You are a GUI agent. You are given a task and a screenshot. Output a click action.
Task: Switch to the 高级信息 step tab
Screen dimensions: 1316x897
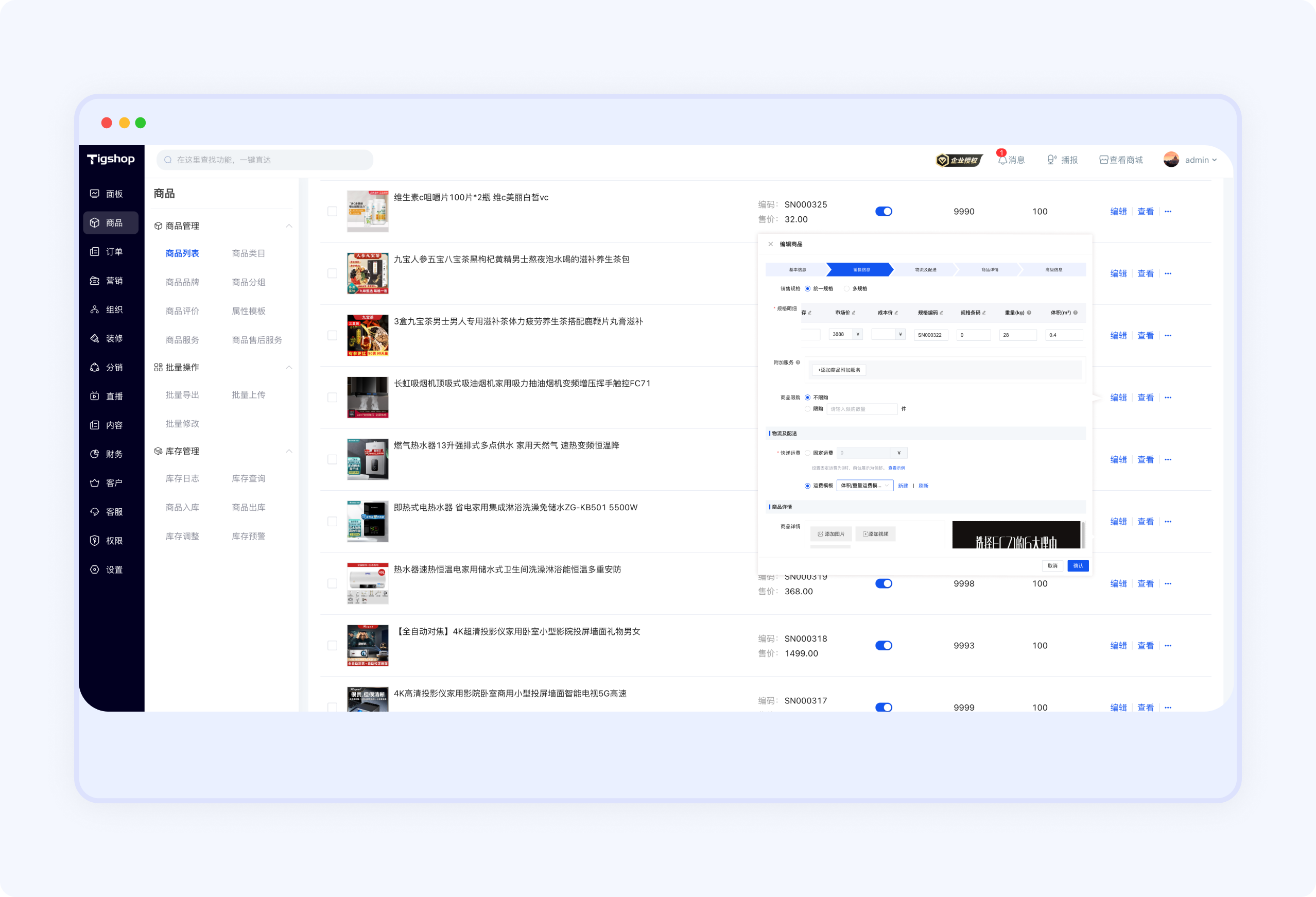click(1053, 269)
